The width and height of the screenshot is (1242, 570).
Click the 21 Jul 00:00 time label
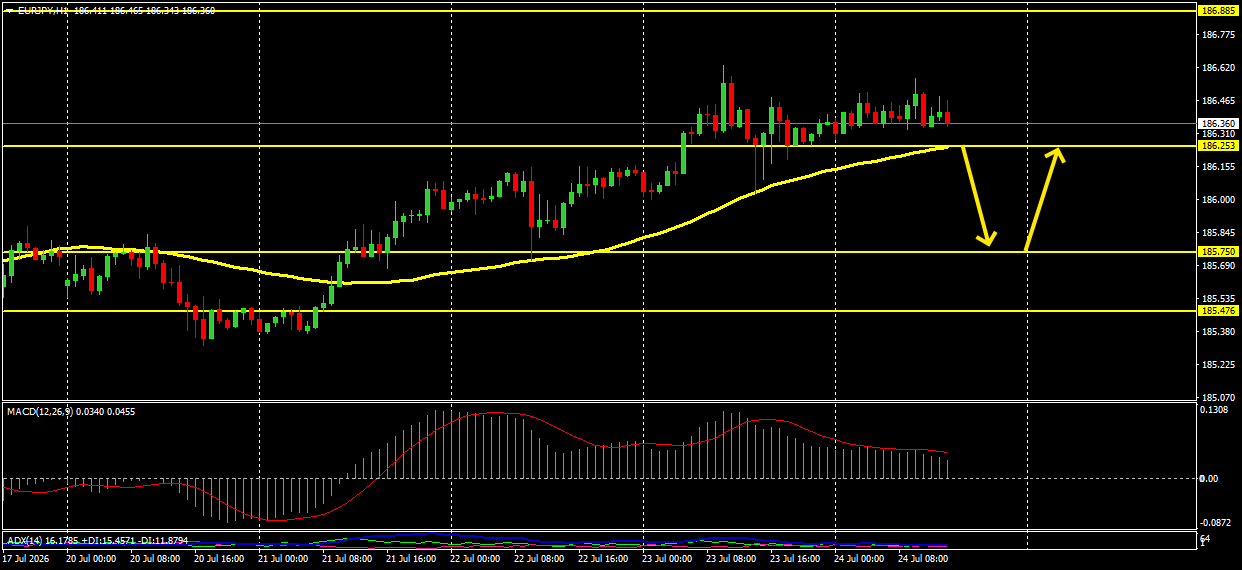coord(282,559)
